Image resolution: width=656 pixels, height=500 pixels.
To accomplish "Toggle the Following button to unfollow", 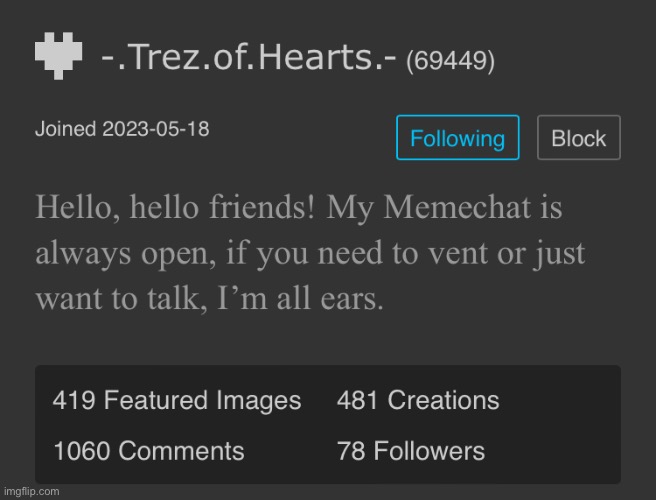I will (x=457, y=138).
